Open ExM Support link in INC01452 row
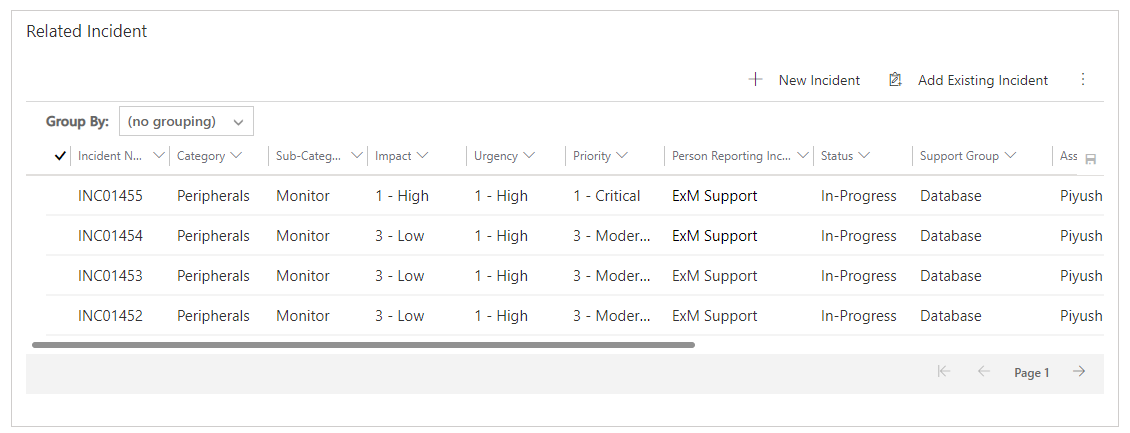Viewport: 1130px width, 433px height. tap(715, 316)
